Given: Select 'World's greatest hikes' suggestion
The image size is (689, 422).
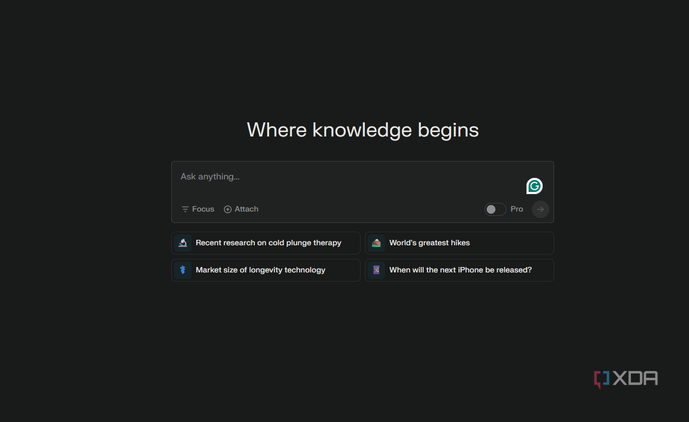Looking at the screenshot, I should click(459, 243).
